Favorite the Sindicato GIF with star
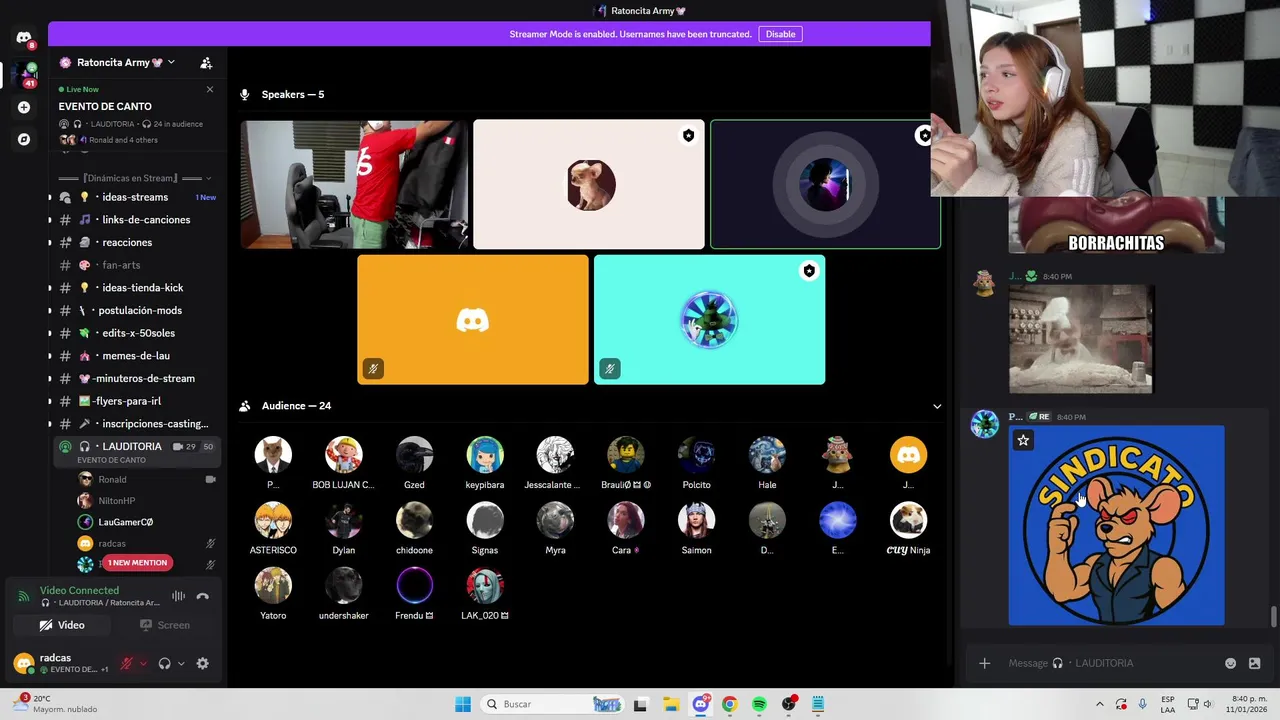Viewport: 1280px width, 720px height. 1023,440
